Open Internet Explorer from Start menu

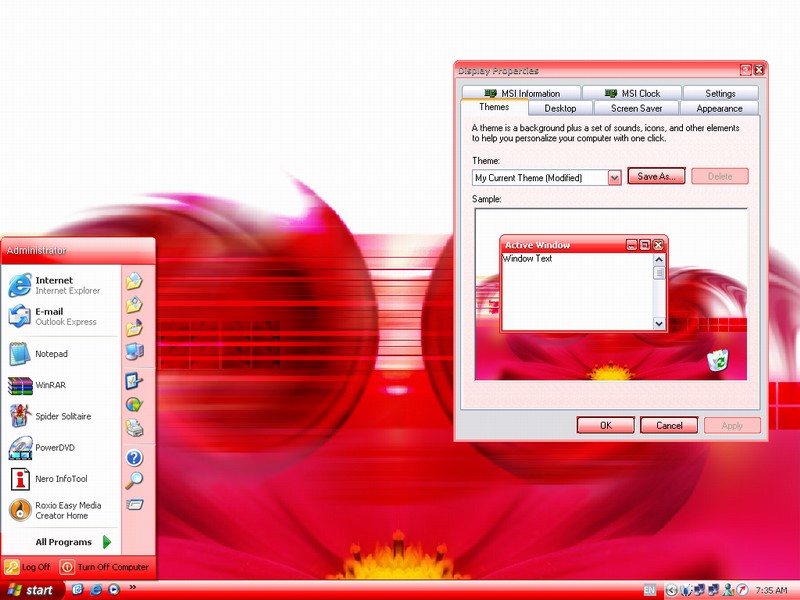click(x=60, y=285)
